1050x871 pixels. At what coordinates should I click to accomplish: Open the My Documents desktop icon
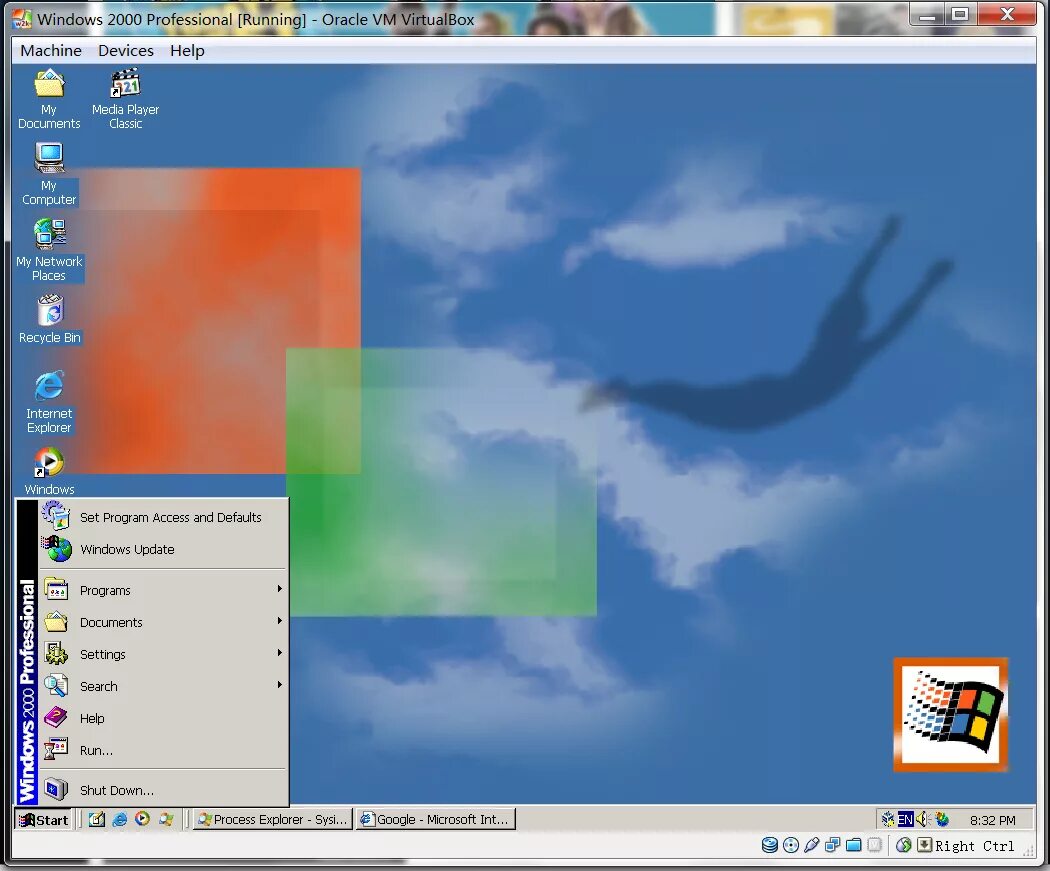49,100
